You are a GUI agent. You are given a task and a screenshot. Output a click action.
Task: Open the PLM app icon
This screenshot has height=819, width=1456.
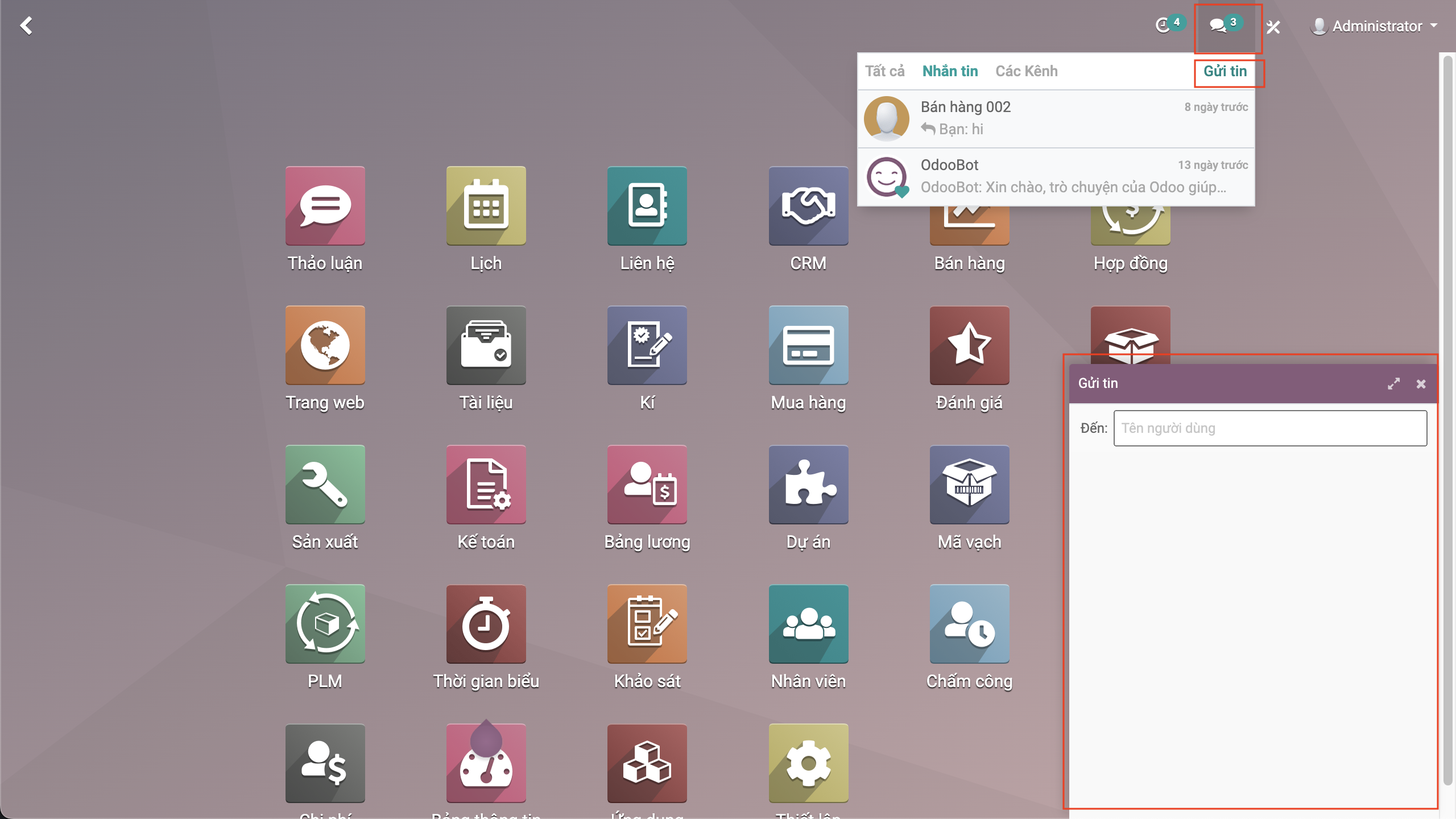click(x=325, y=624)
